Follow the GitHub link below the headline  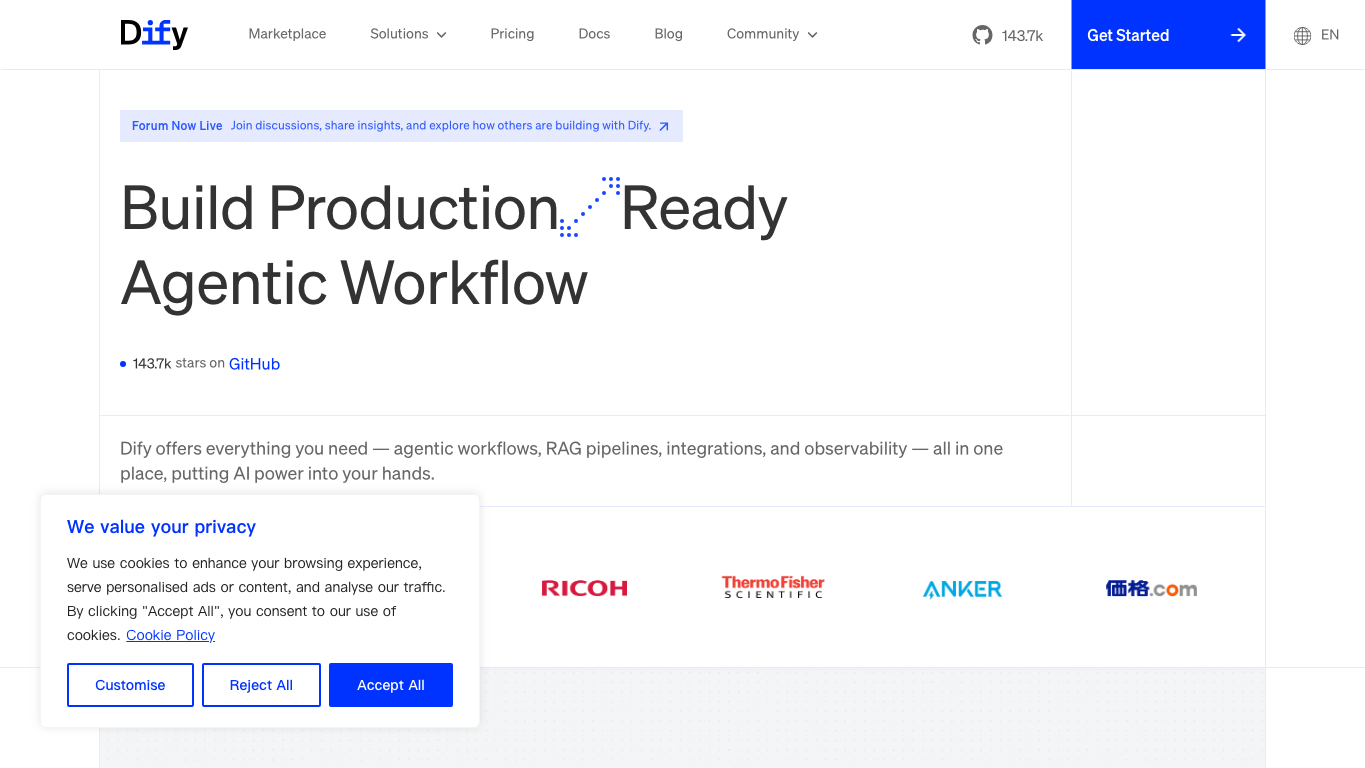pyautogui.click(x=254, y=364)
